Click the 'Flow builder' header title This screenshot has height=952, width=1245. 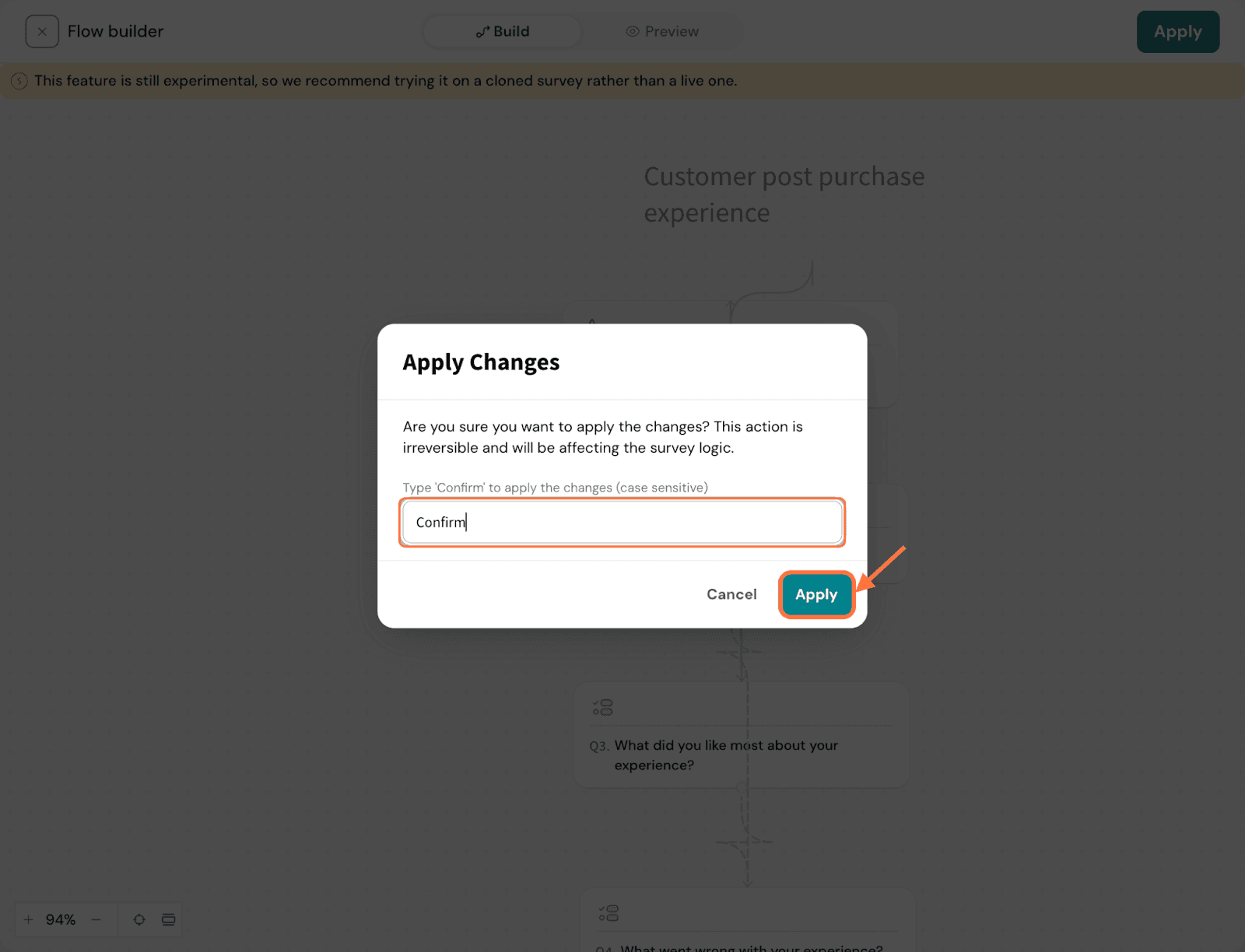pos(116,32)
